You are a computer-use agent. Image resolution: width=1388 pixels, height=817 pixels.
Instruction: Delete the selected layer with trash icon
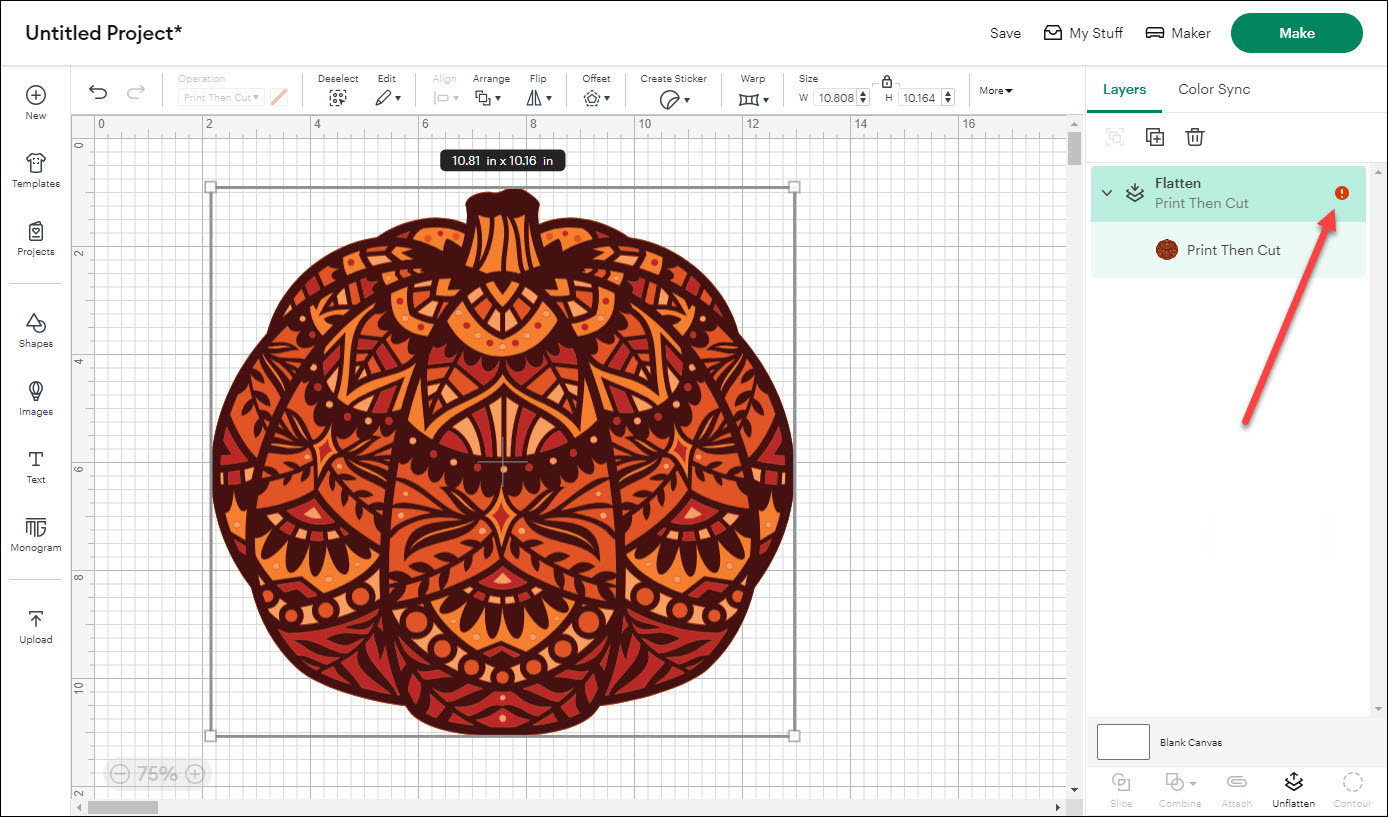point(1195,137)
